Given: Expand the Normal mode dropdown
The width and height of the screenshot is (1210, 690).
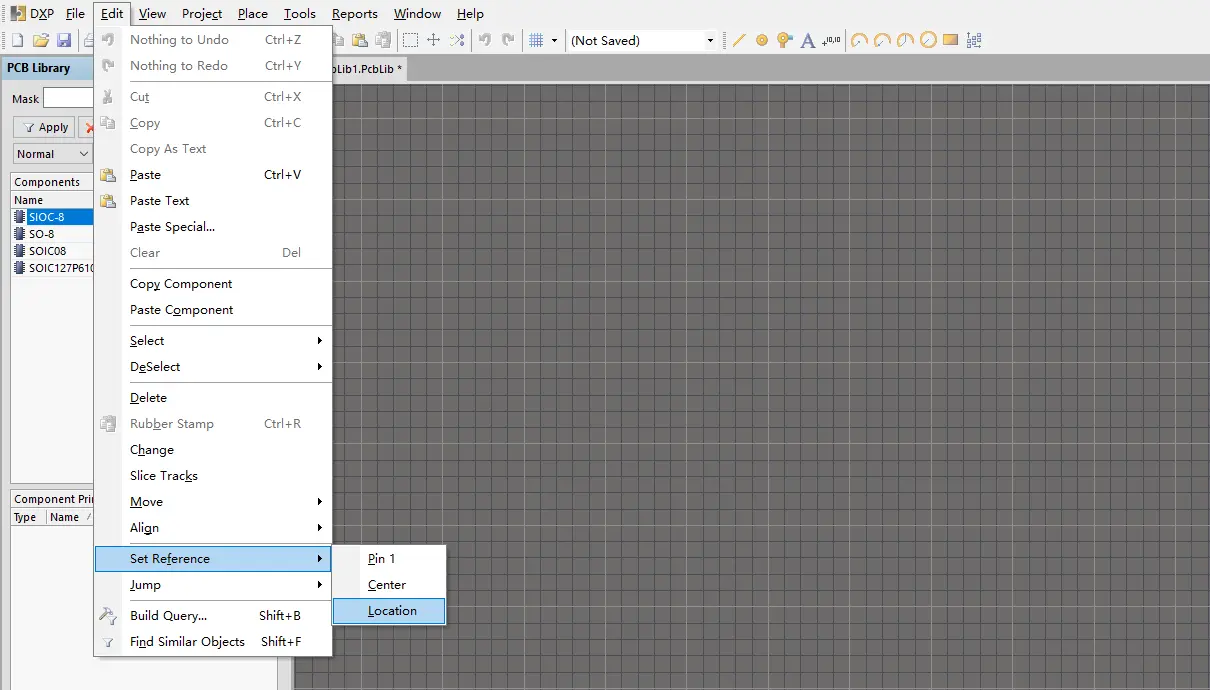Looking at the screenshot, I should (x=83, y=154).
